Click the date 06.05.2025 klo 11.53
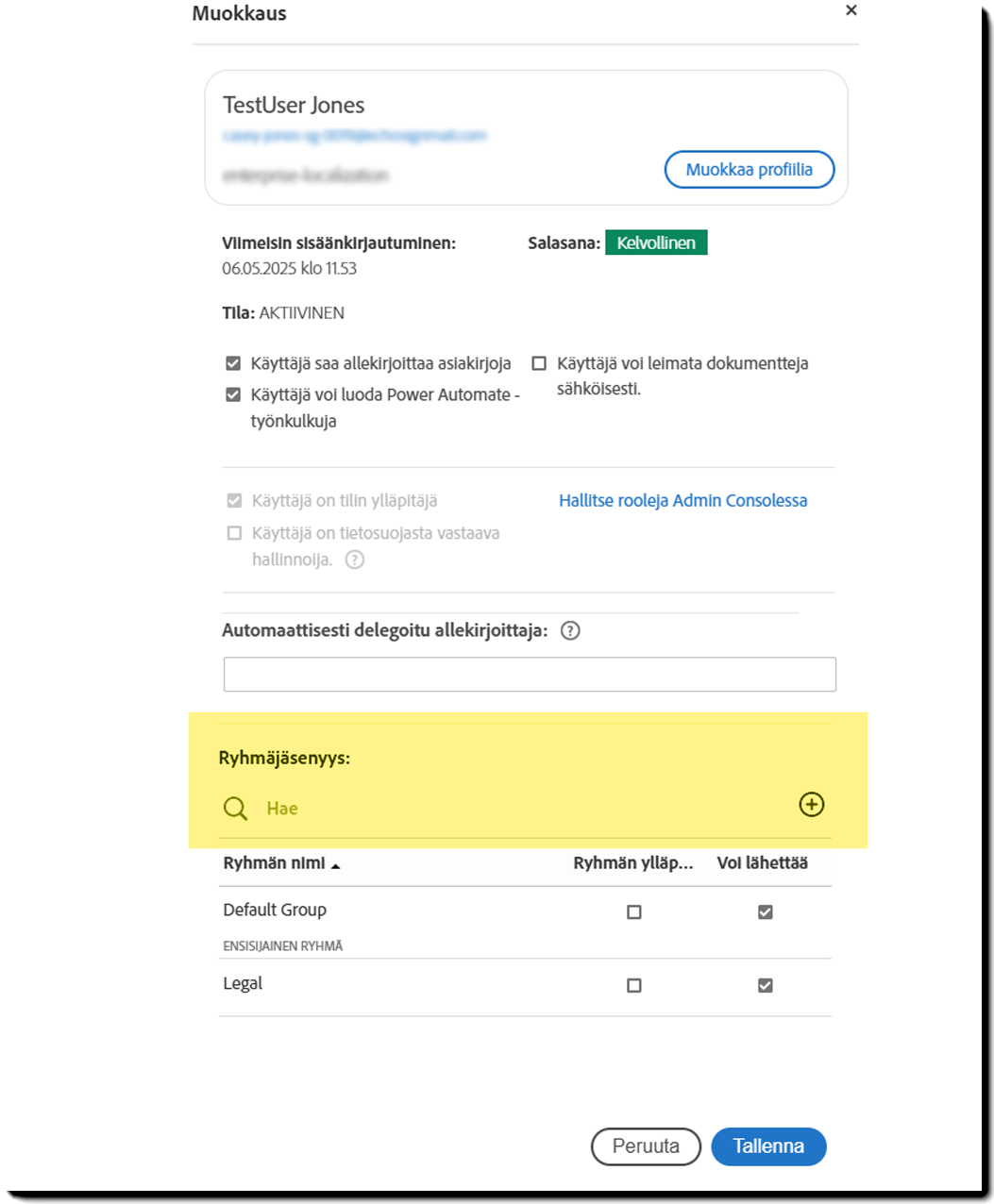 tap(290, 269)
